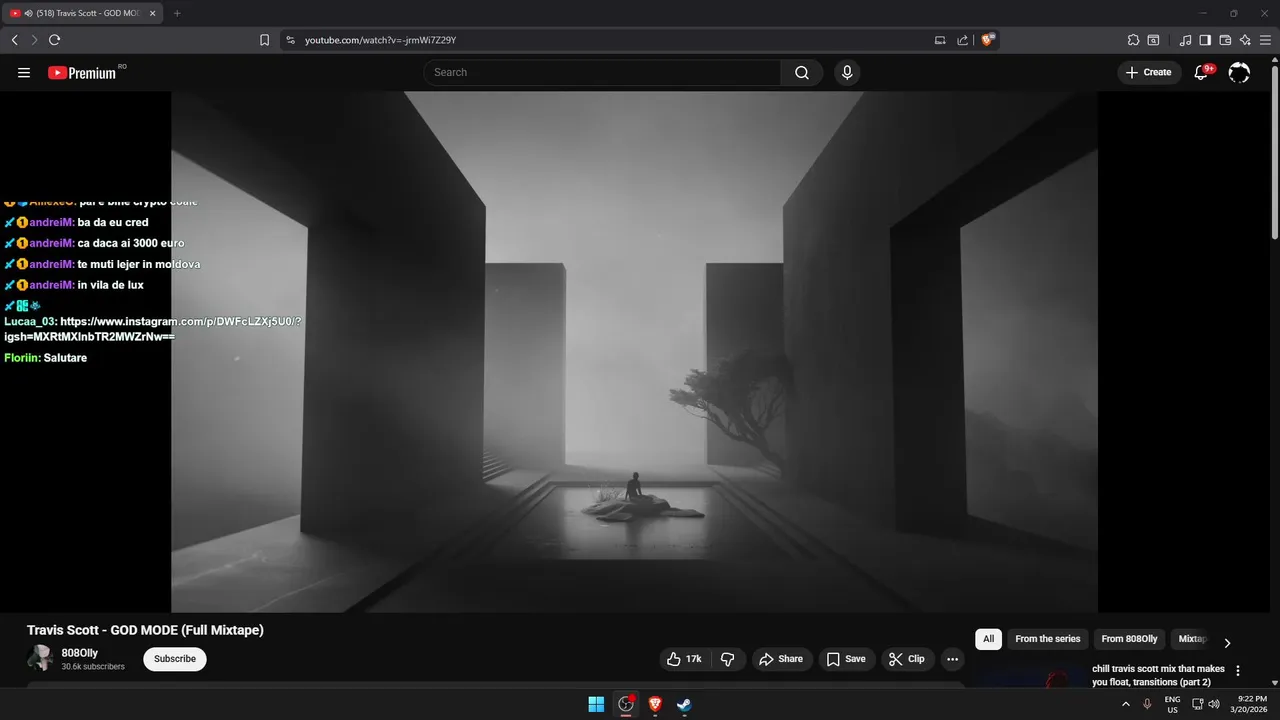Open the YouTube account avatar menu

(x=1239, y=72)
